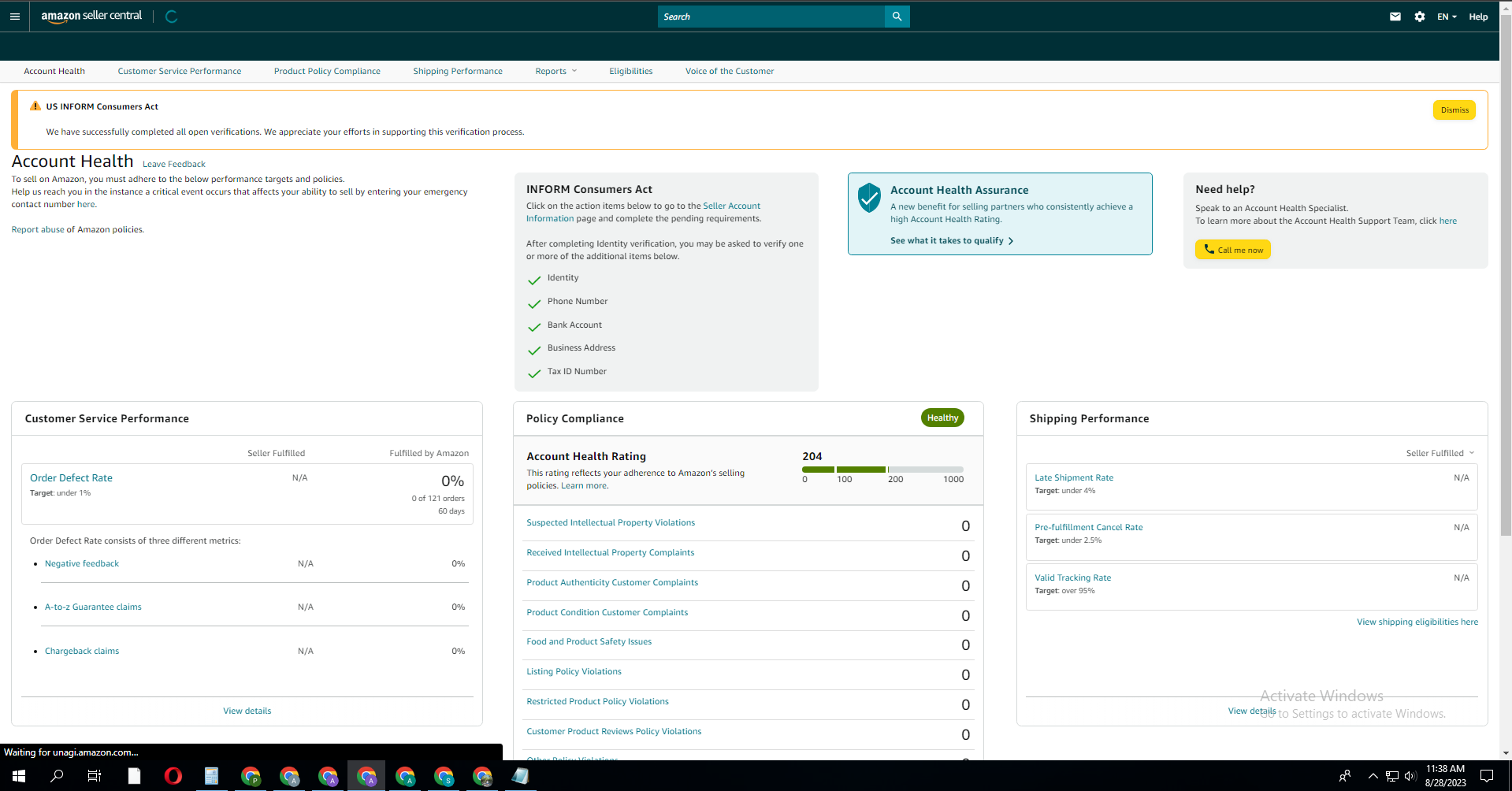Viewport: 1512px width, 791px height.
Task: Open Restricted Product Policy Violations link
Action: tap(597, 701)
